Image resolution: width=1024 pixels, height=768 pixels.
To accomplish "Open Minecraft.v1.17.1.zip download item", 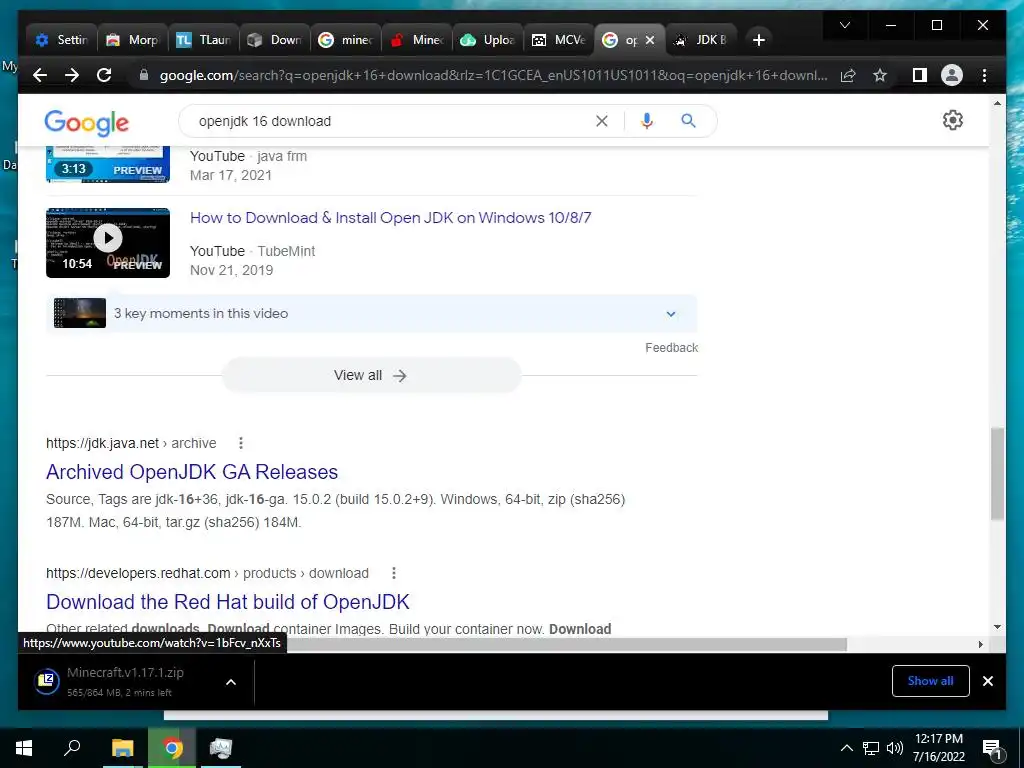I will pos(124,682).
